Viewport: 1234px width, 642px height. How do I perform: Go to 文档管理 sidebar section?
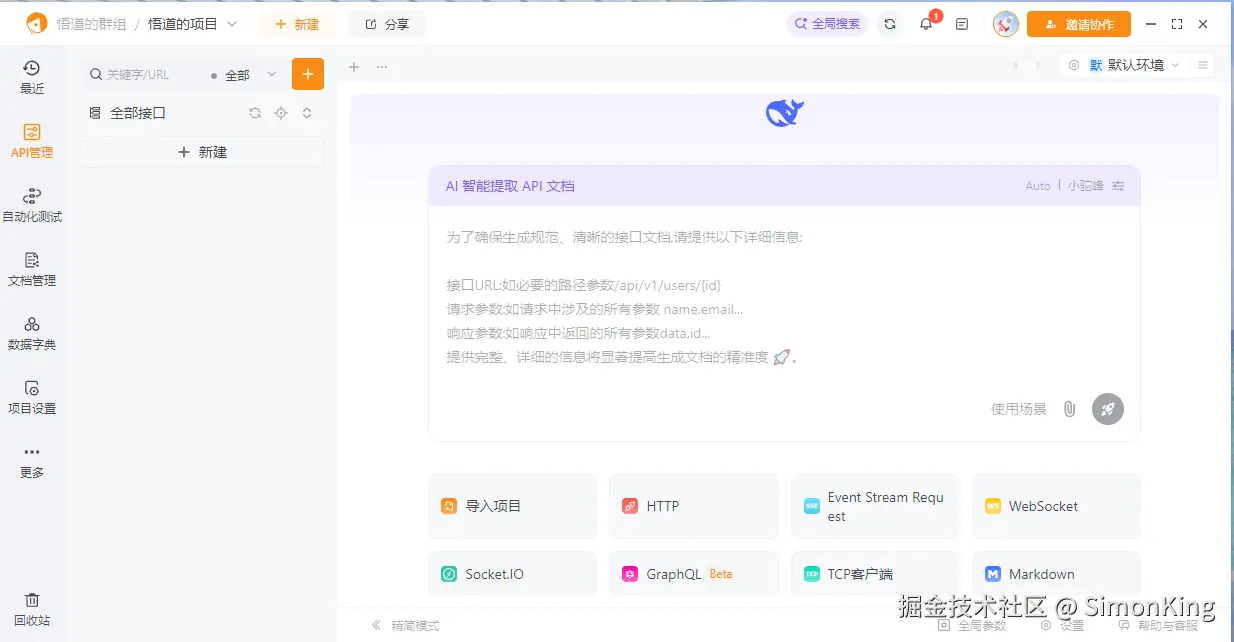pos(32,269)
